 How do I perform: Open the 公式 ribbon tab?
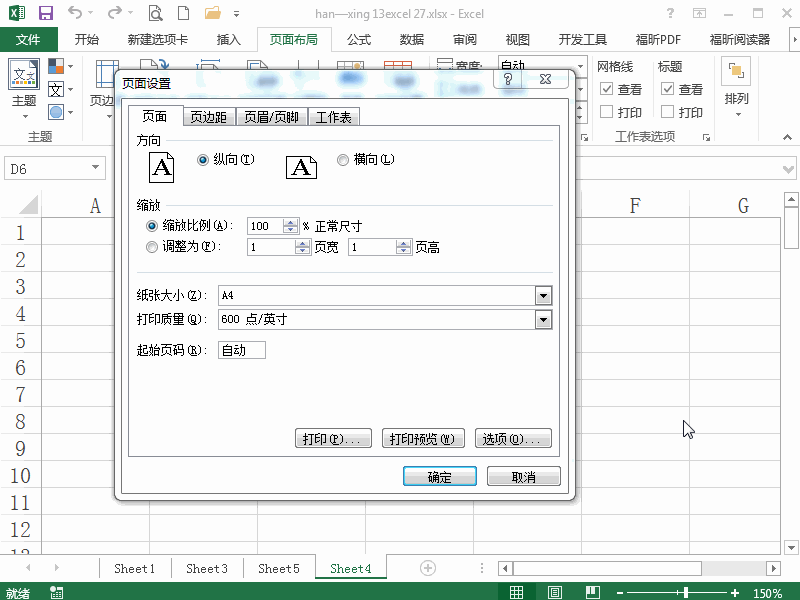click(357, 39)
